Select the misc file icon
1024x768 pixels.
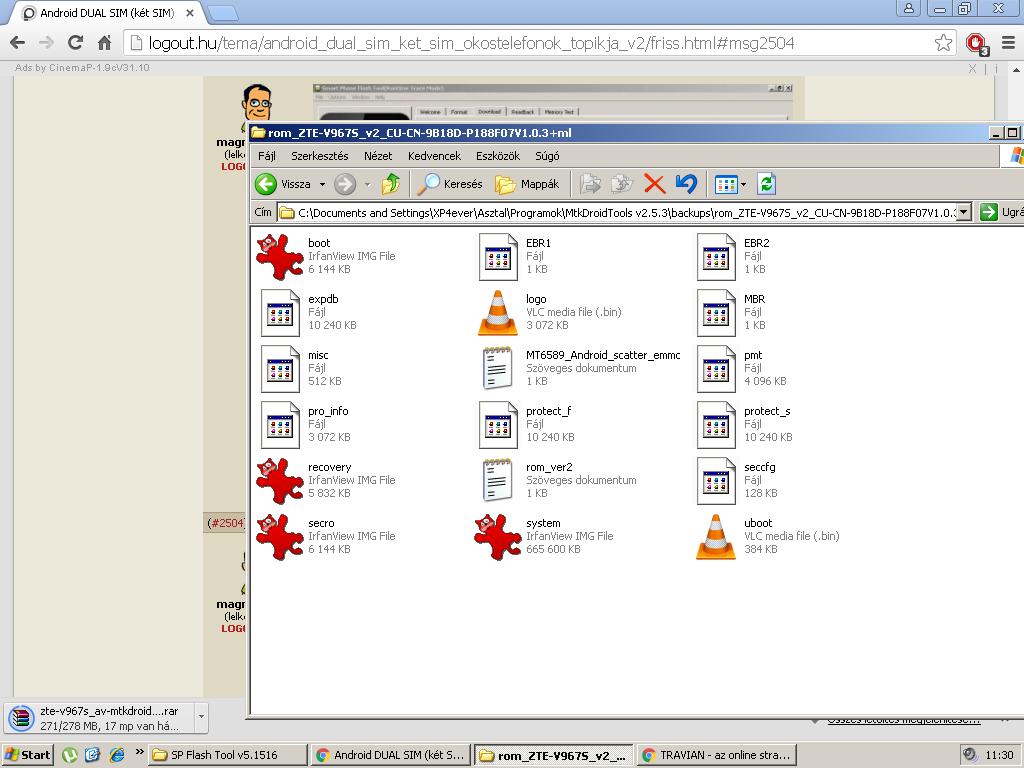280,369
